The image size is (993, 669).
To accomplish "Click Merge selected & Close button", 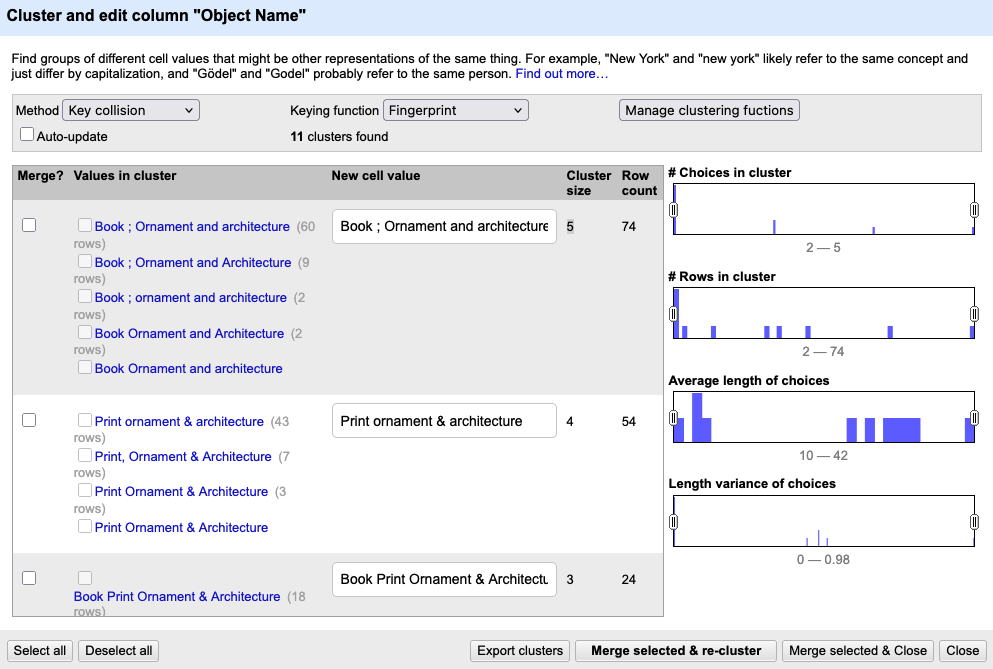I will (x=857, y=651).
